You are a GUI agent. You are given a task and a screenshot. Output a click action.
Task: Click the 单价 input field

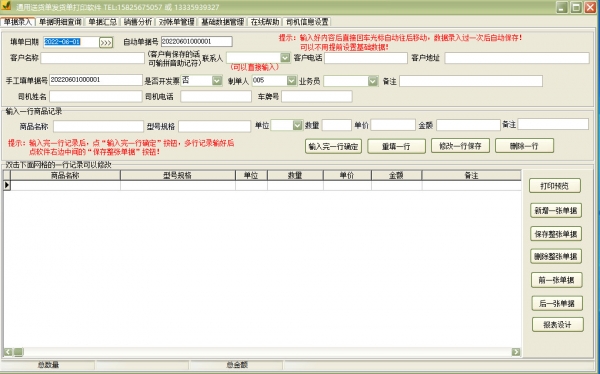tap(393, 125)
